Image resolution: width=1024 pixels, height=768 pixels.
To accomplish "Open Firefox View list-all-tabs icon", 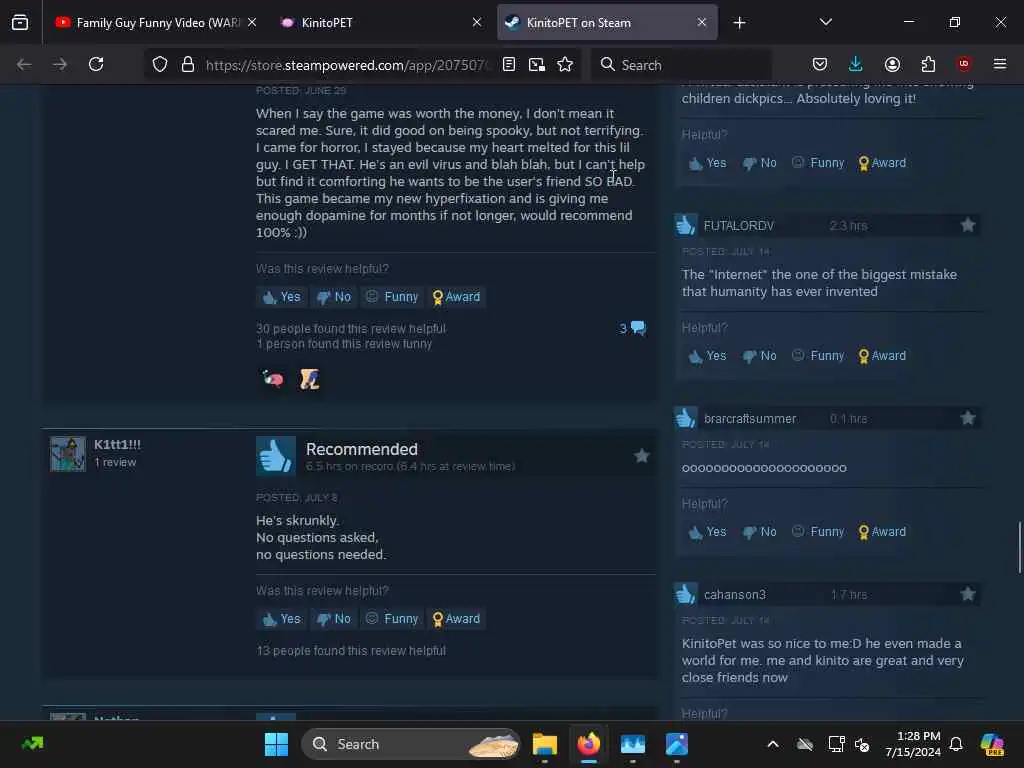I will pos(20,23).
